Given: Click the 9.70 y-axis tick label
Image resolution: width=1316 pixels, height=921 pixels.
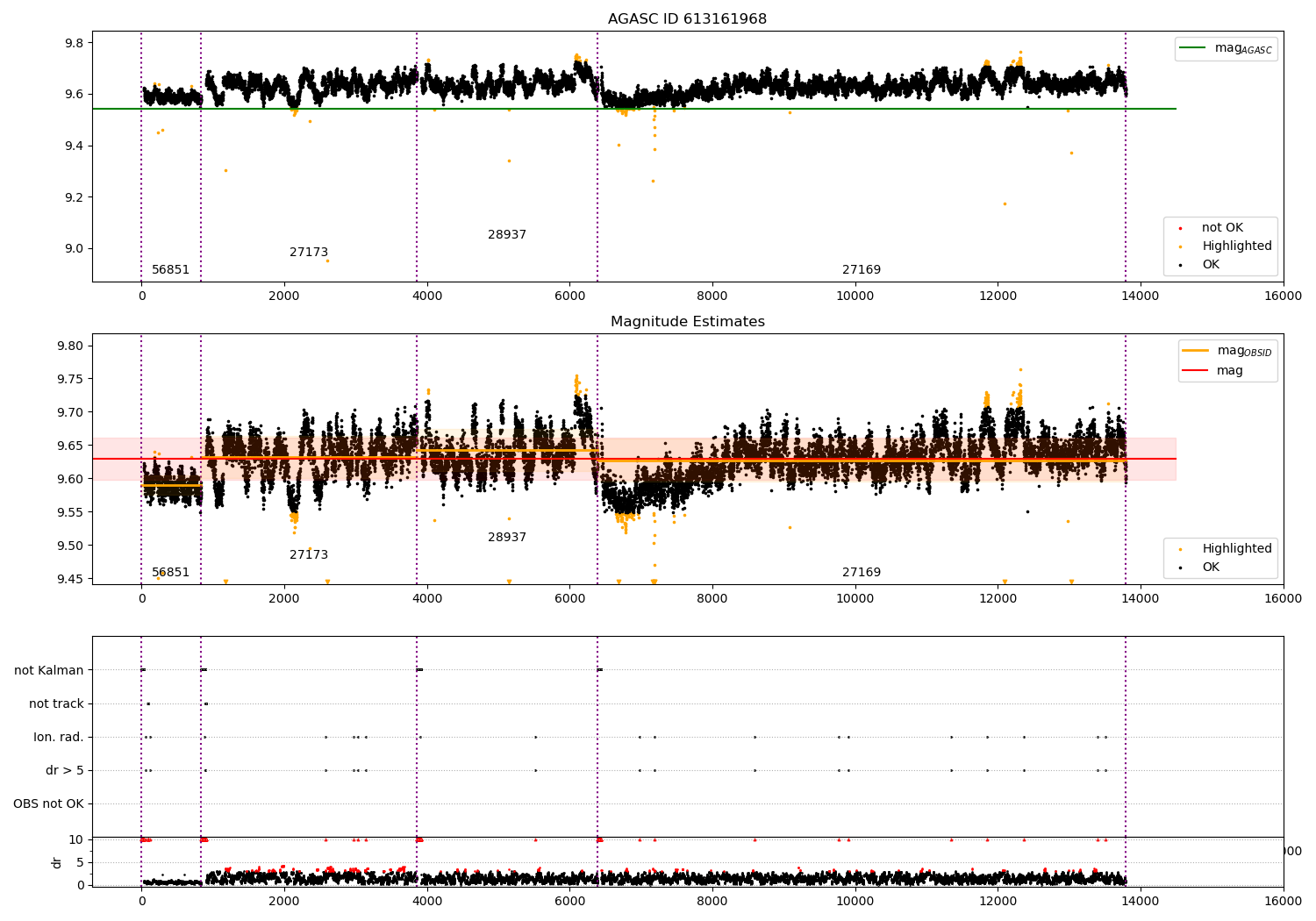Looking at the screenshot, I should 71,413.
